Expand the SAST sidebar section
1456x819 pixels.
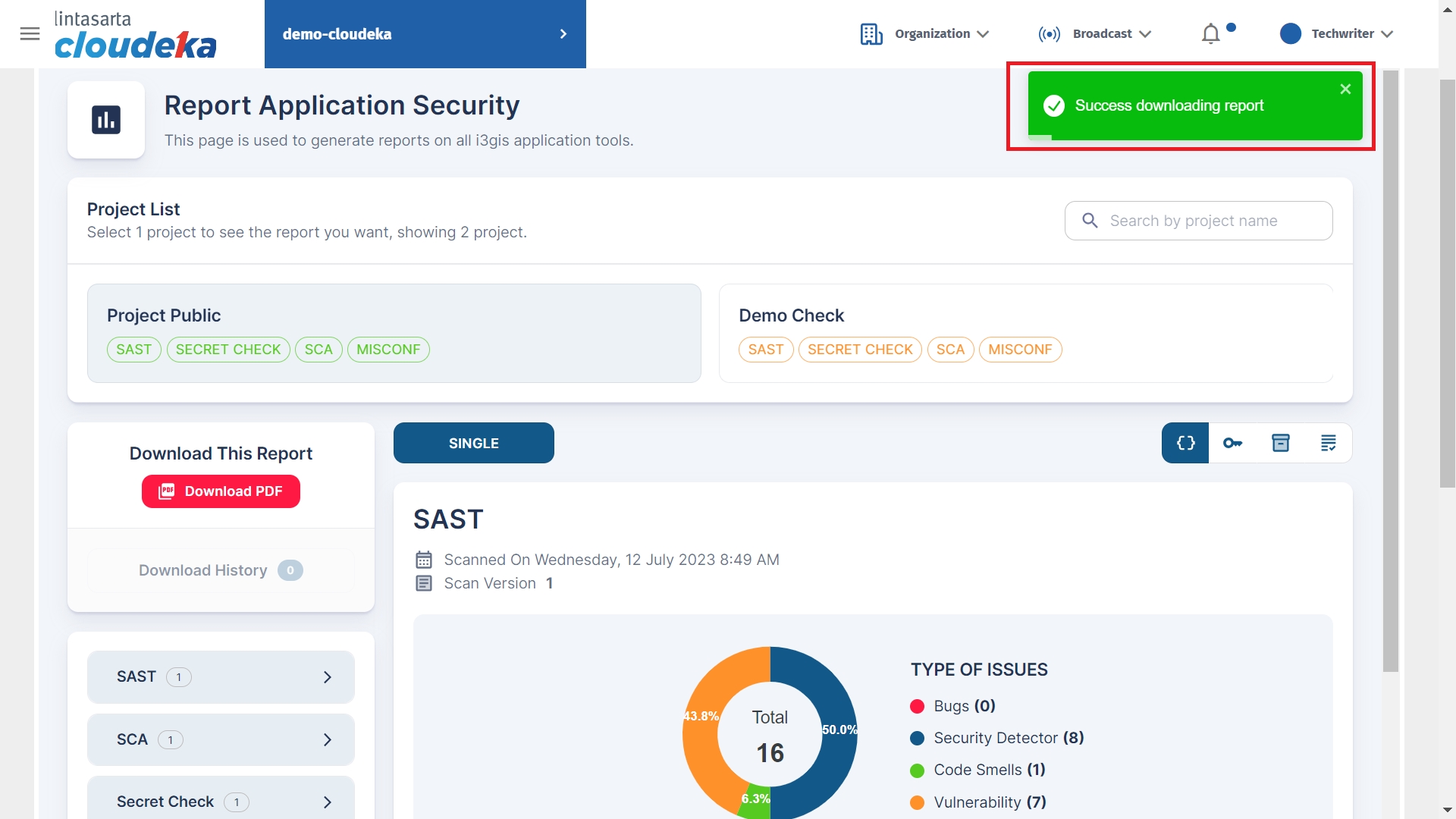click(x=221, y=677)
